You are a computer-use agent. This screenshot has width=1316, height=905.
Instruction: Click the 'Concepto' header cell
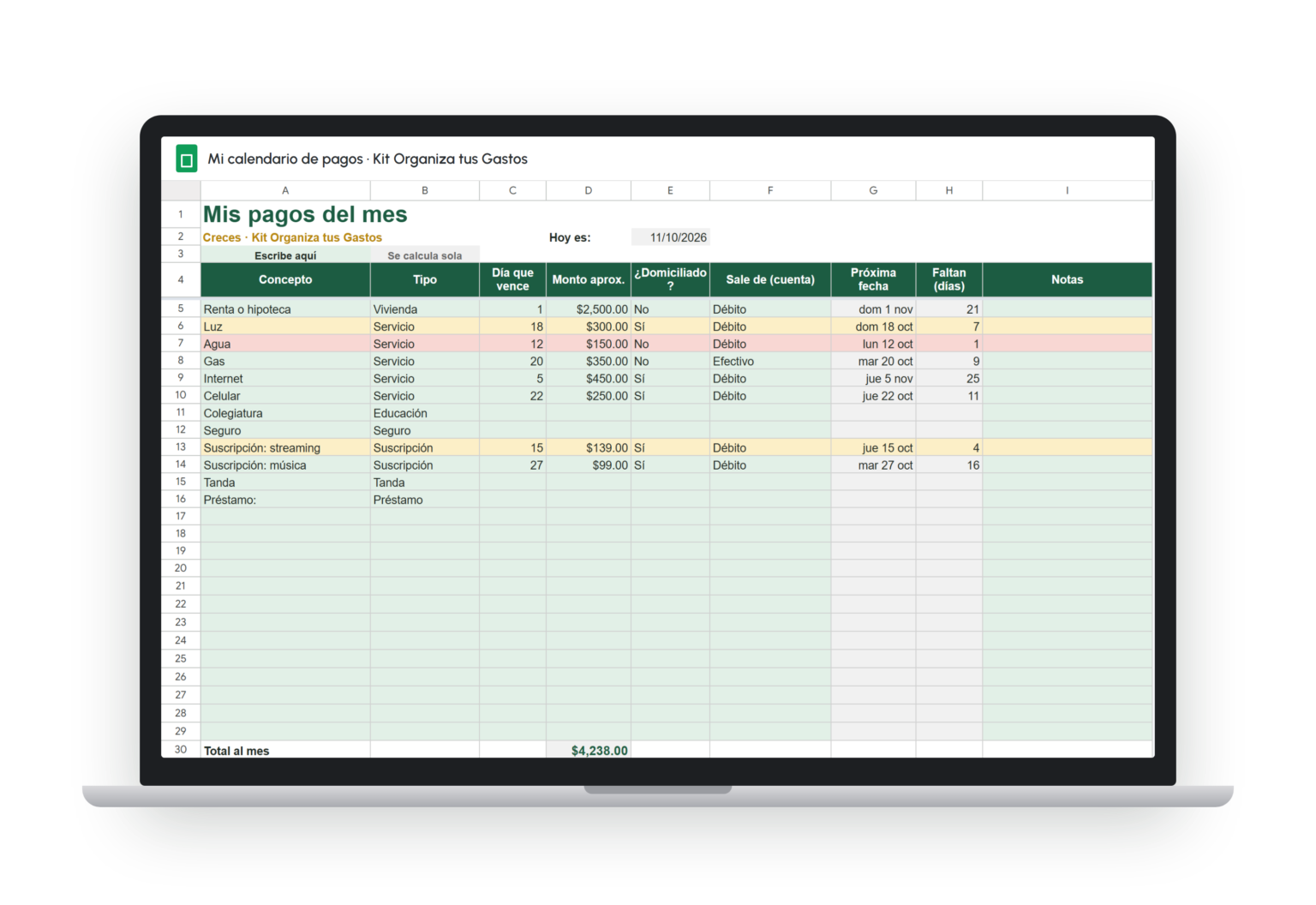tap(285, 279)
